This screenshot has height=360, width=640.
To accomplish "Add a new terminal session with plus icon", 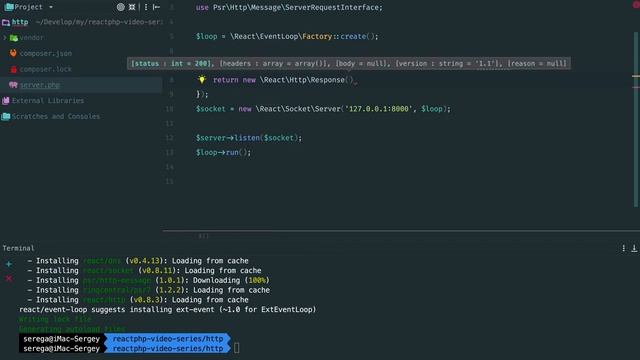I will [9, 264].
